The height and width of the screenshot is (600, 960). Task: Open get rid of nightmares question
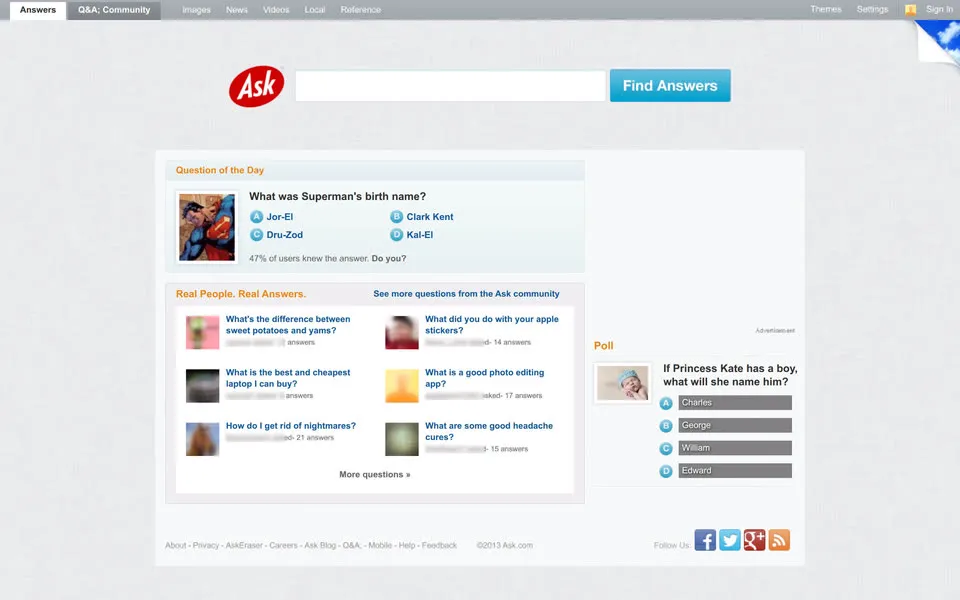pos(291,426)
